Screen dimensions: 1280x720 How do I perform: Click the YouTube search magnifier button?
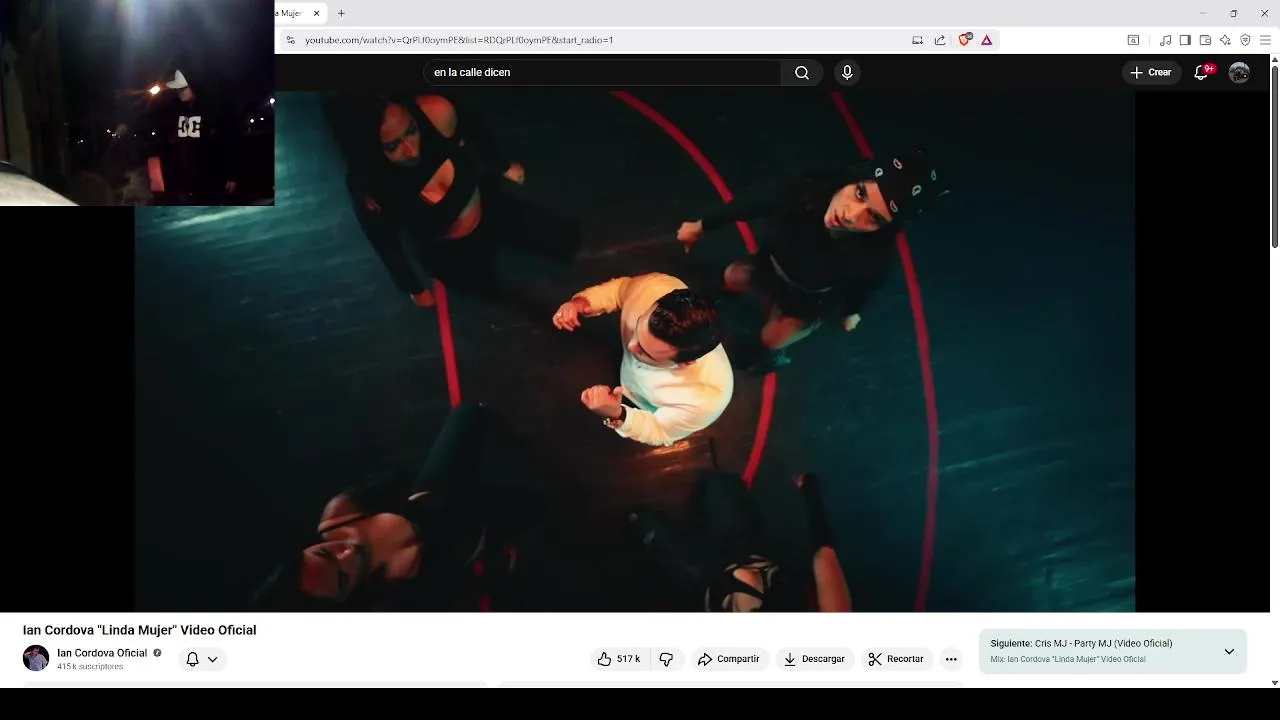point(802,72)
